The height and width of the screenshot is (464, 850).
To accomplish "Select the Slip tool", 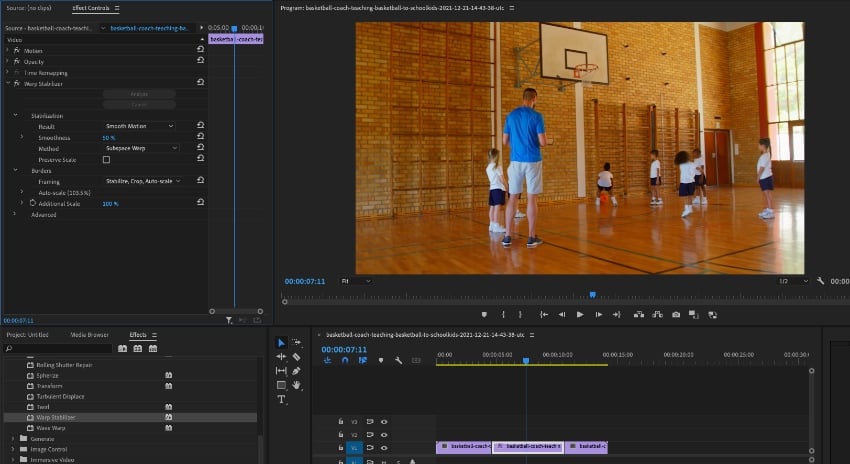I will [x=281, y=371].
